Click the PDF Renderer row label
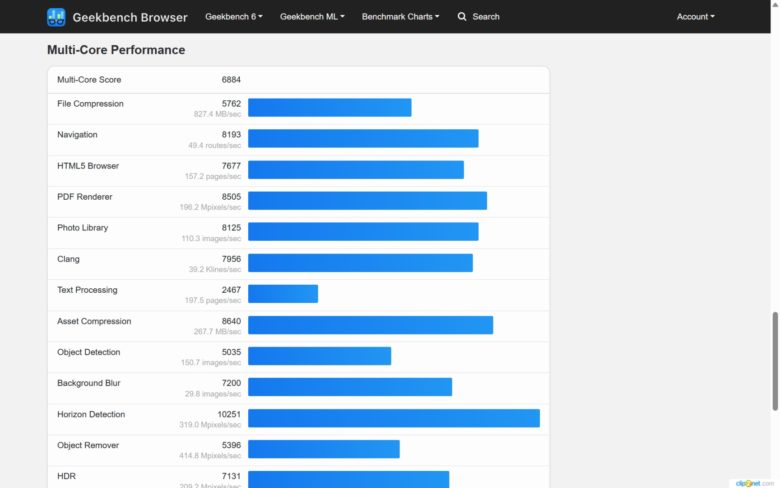This screenshot has height=488, width=780. [85, 196]
